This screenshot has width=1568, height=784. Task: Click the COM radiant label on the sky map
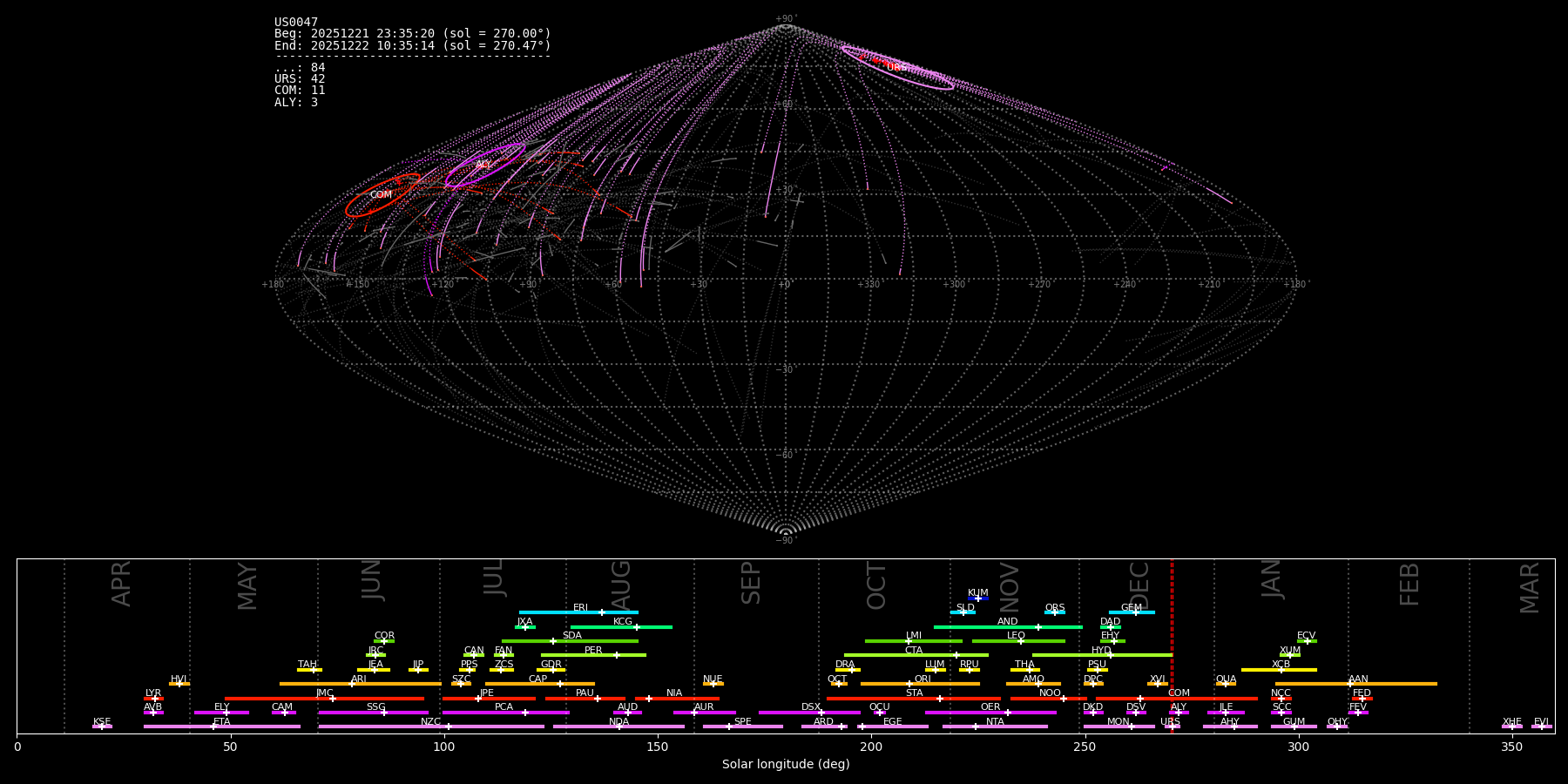(x=381, y=195)
